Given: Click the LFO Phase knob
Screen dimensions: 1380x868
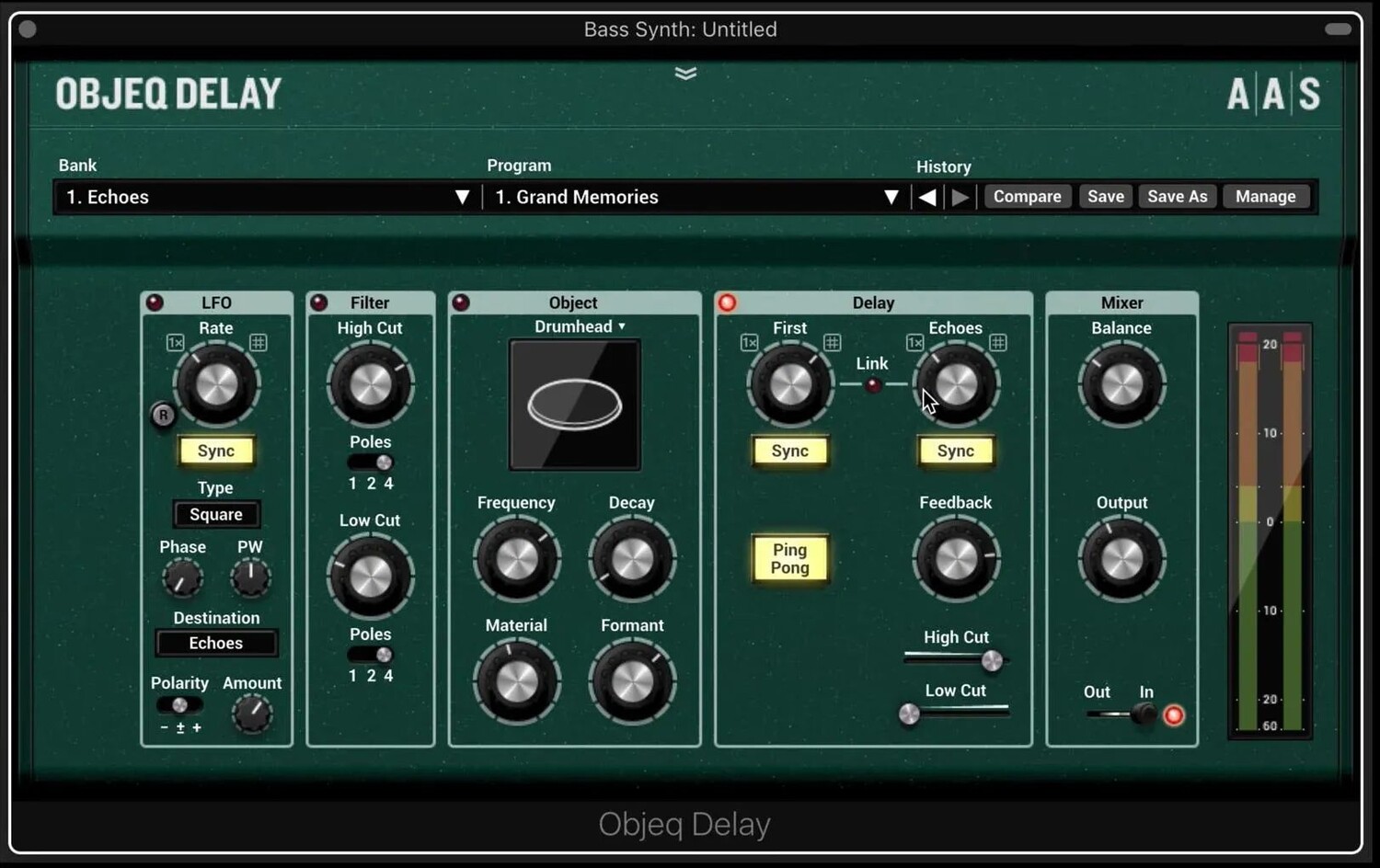Looking at the screenshot, I should (x=182, y=578).
